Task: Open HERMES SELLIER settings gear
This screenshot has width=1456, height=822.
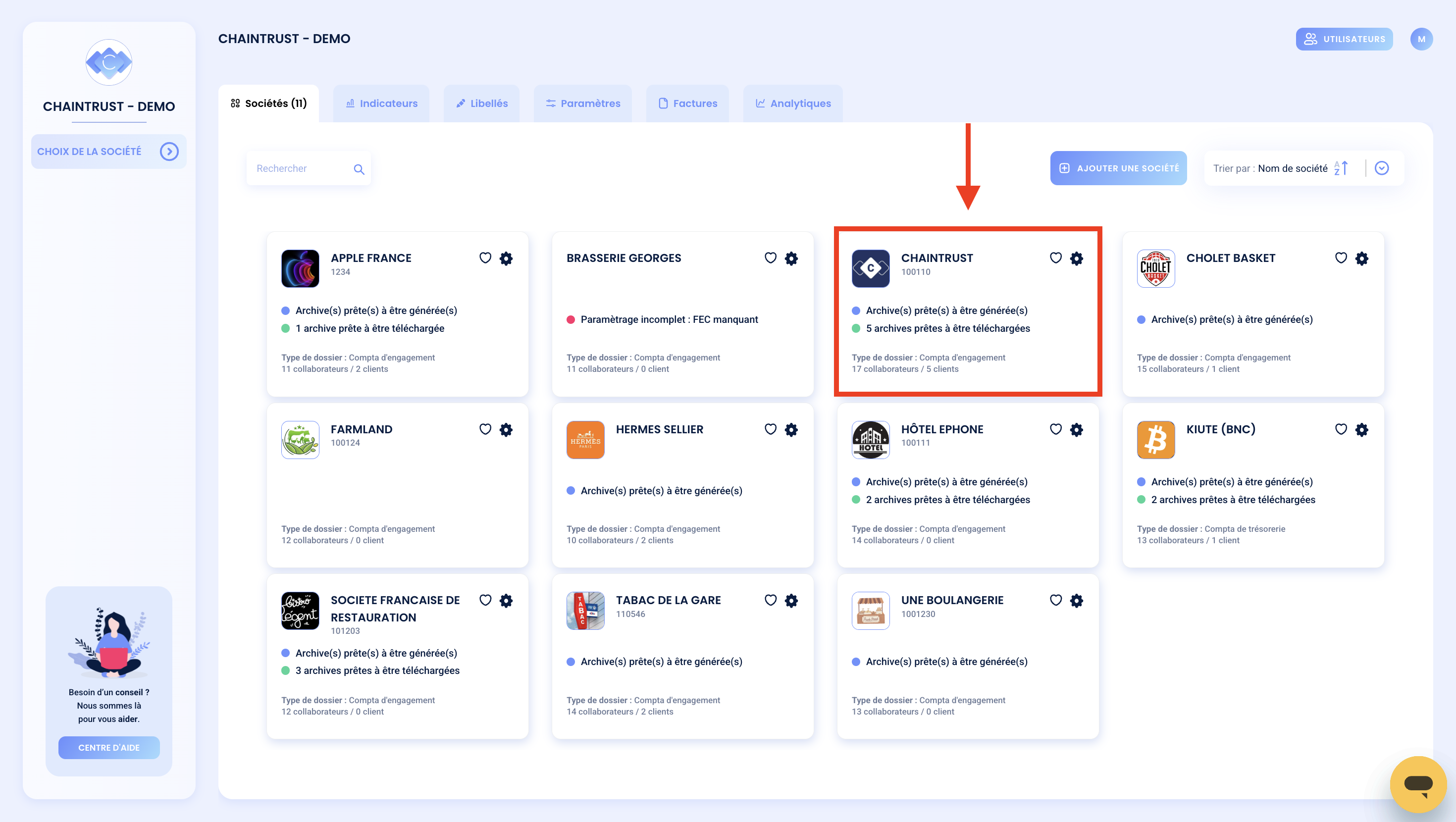Action: point(791,430)
